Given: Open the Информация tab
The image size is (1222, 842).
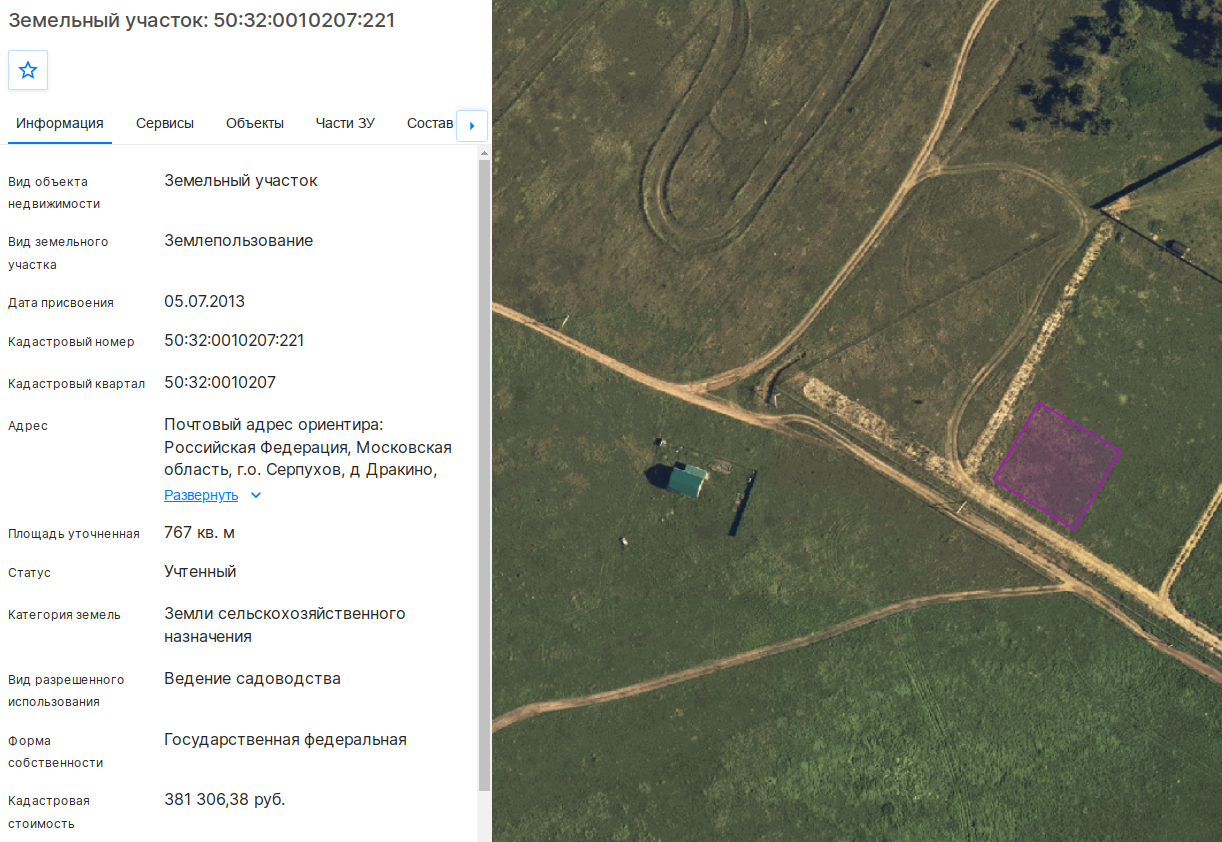Looking at the screenshot, I should tap(60, 123).
